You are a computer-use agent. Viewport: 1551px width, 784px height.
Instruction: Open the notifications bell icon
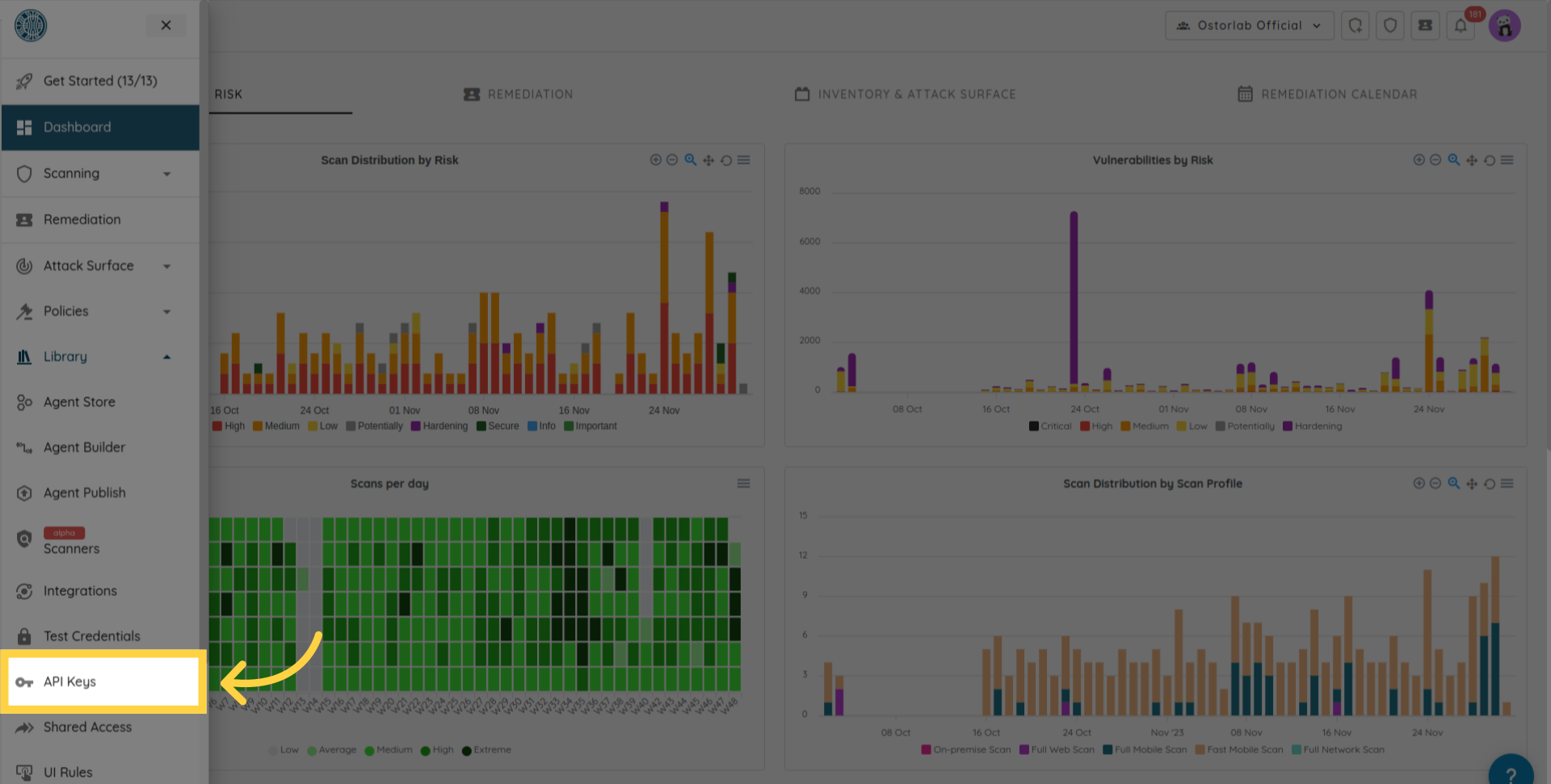(x=1461, y=26)
